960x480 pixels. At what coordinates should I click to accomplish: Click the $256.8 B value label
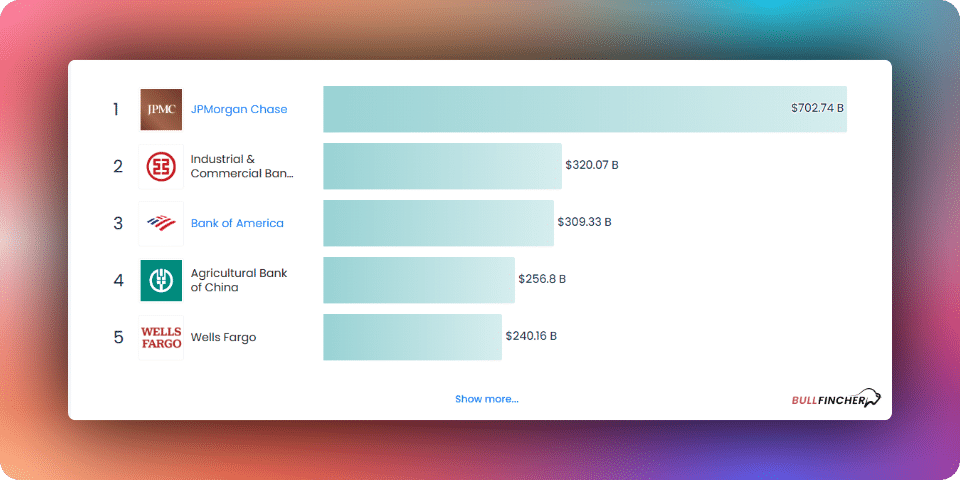point(542,279)
